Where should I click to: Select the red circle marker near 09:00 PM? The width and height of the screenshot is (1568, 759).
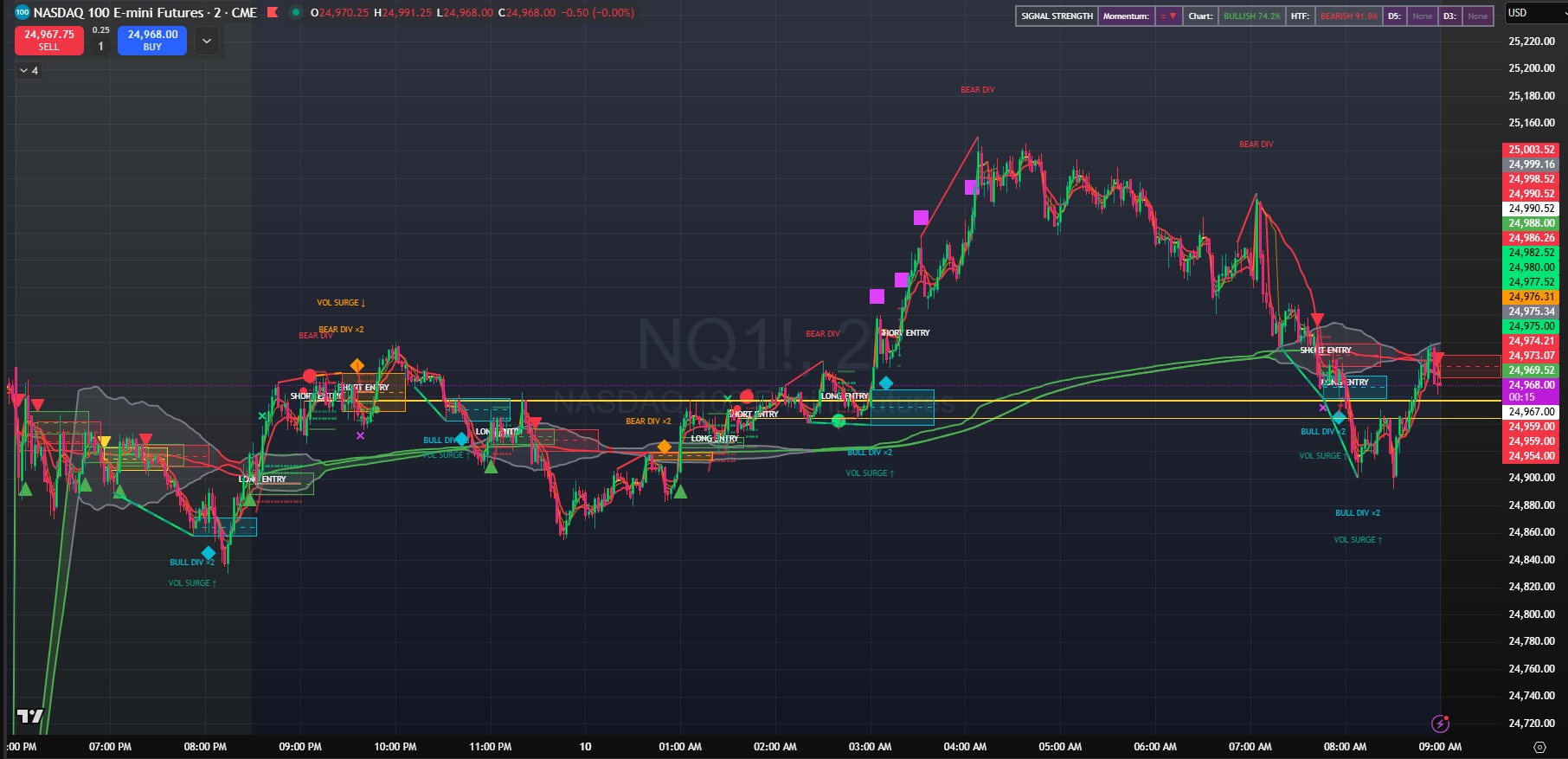point(309,376)
